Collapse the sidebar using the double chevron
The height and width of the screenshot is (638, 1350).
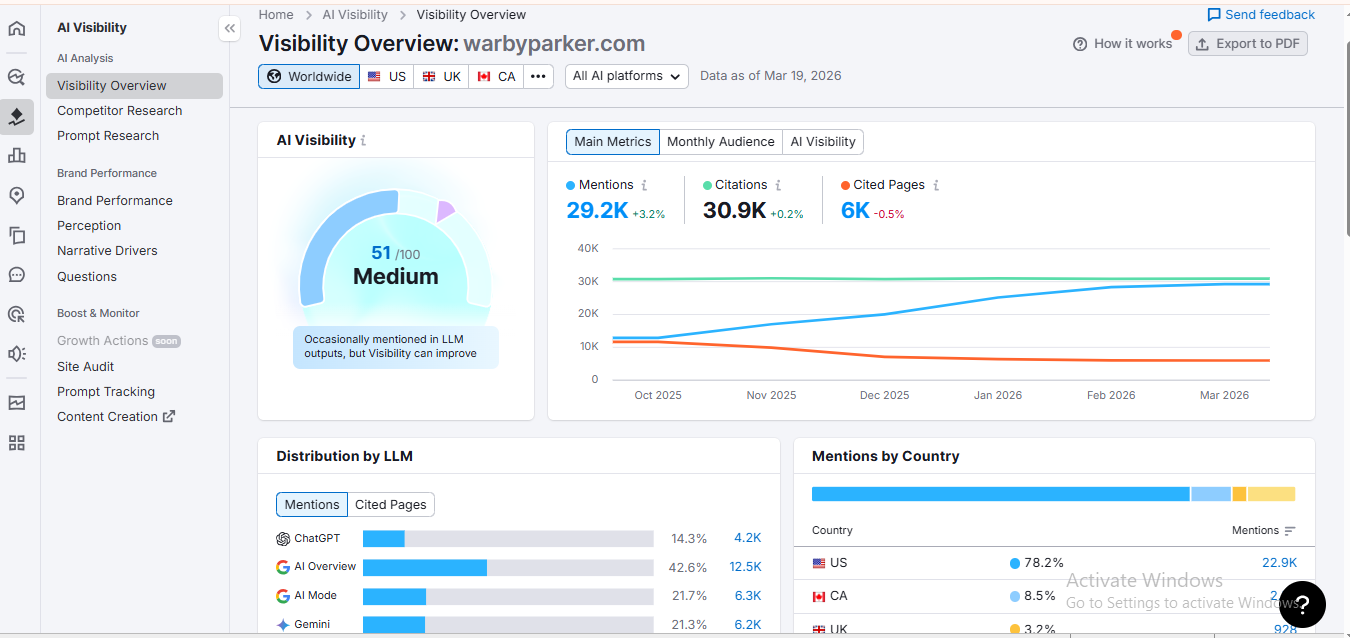pyautogui.click(x=229, y=28)
